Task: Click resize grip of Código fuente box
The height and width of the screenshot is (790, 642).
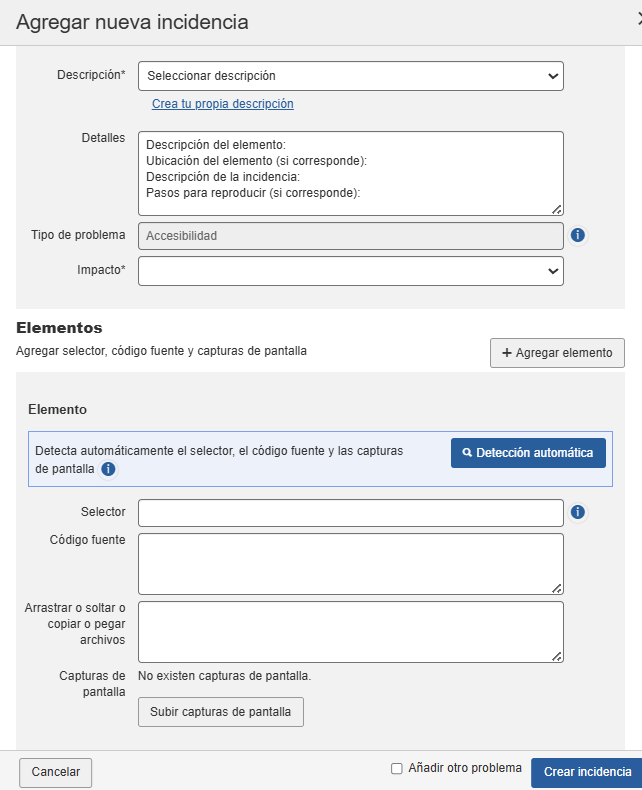Action: [x=556, y=588]
